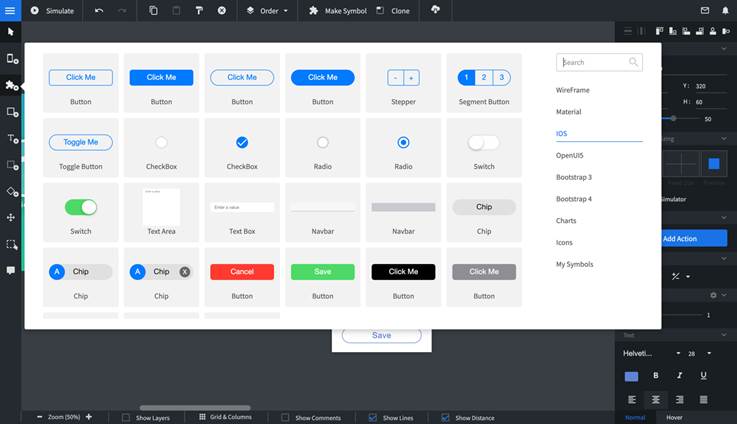Click the Undo arrow in toolbar
This screenshot has height=424, width=737.
(99, 10)
